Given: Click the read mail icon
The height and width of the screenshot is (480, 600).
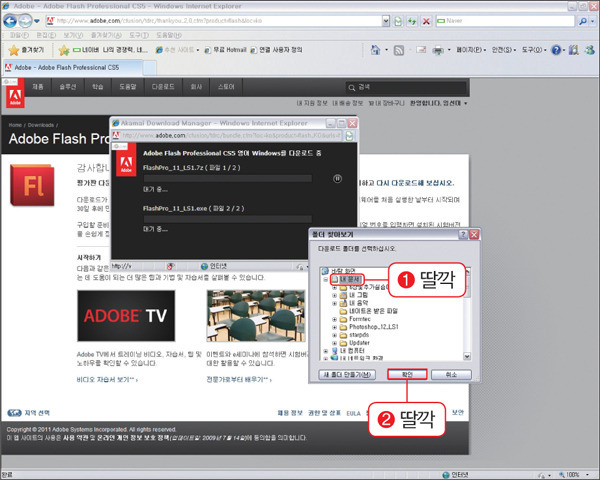Looking at the screenshot, I should click(421, 50).
